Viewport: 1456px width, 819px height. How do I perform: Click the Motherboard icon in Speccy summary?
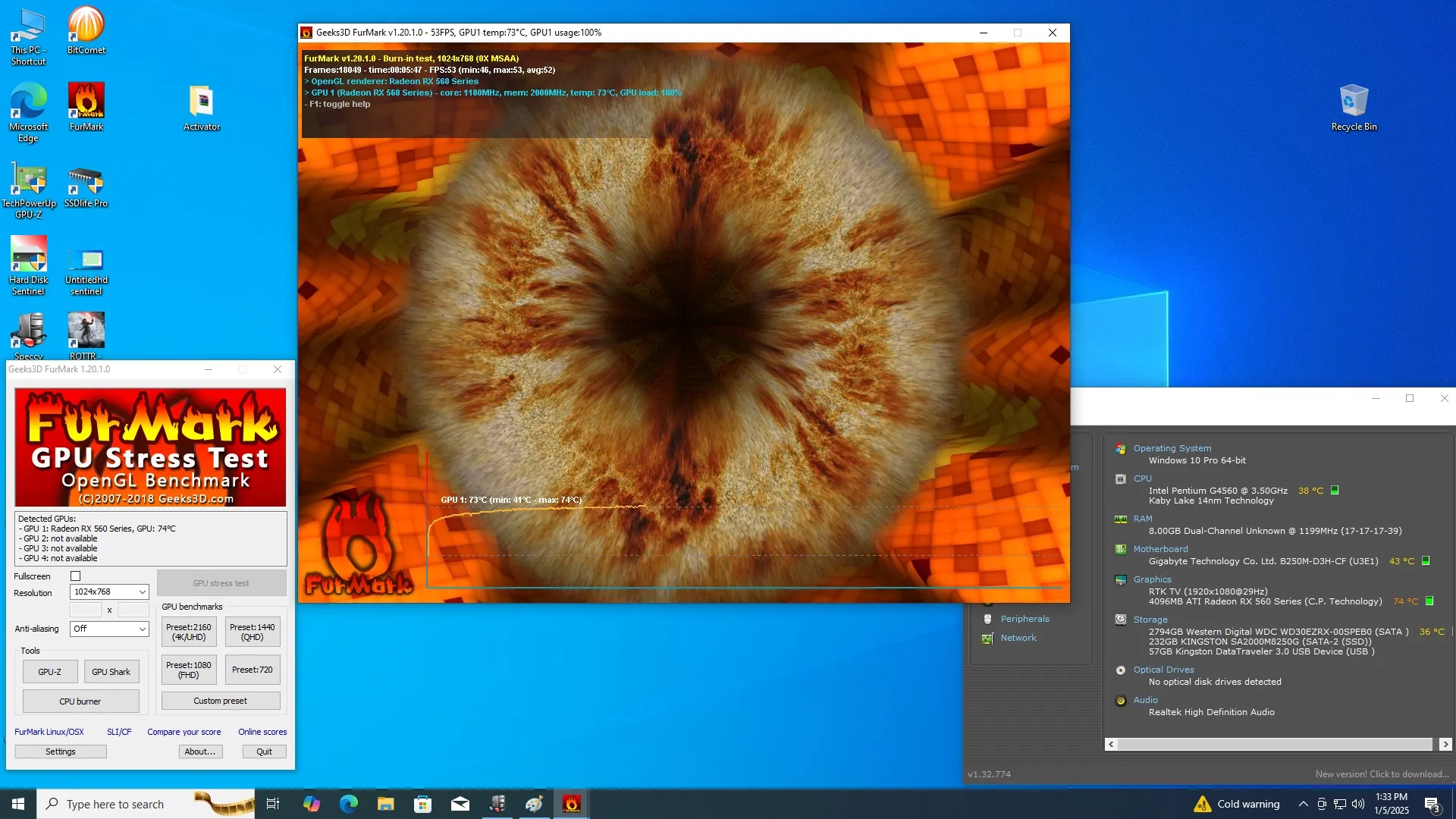1120,550
